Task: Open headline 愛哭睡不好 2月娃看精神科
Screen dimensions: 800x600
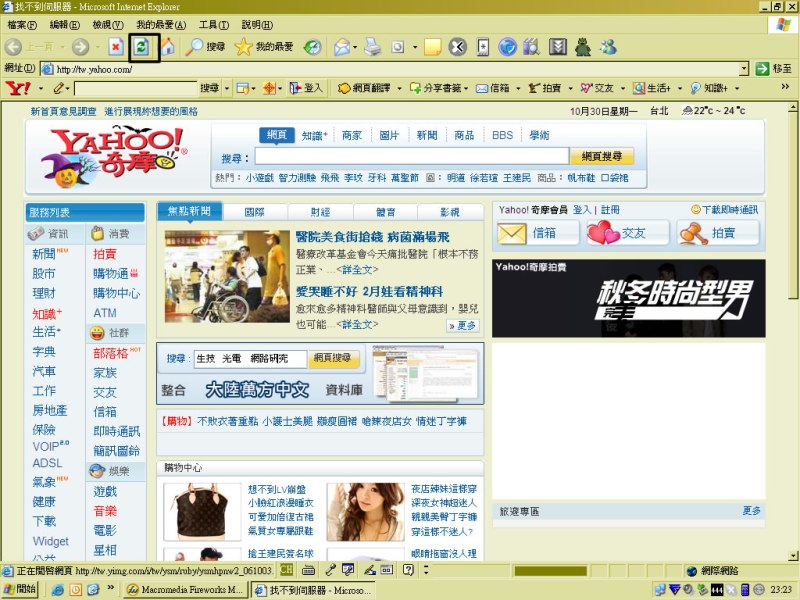Action: pyautogui.click(x=369, y=291)
